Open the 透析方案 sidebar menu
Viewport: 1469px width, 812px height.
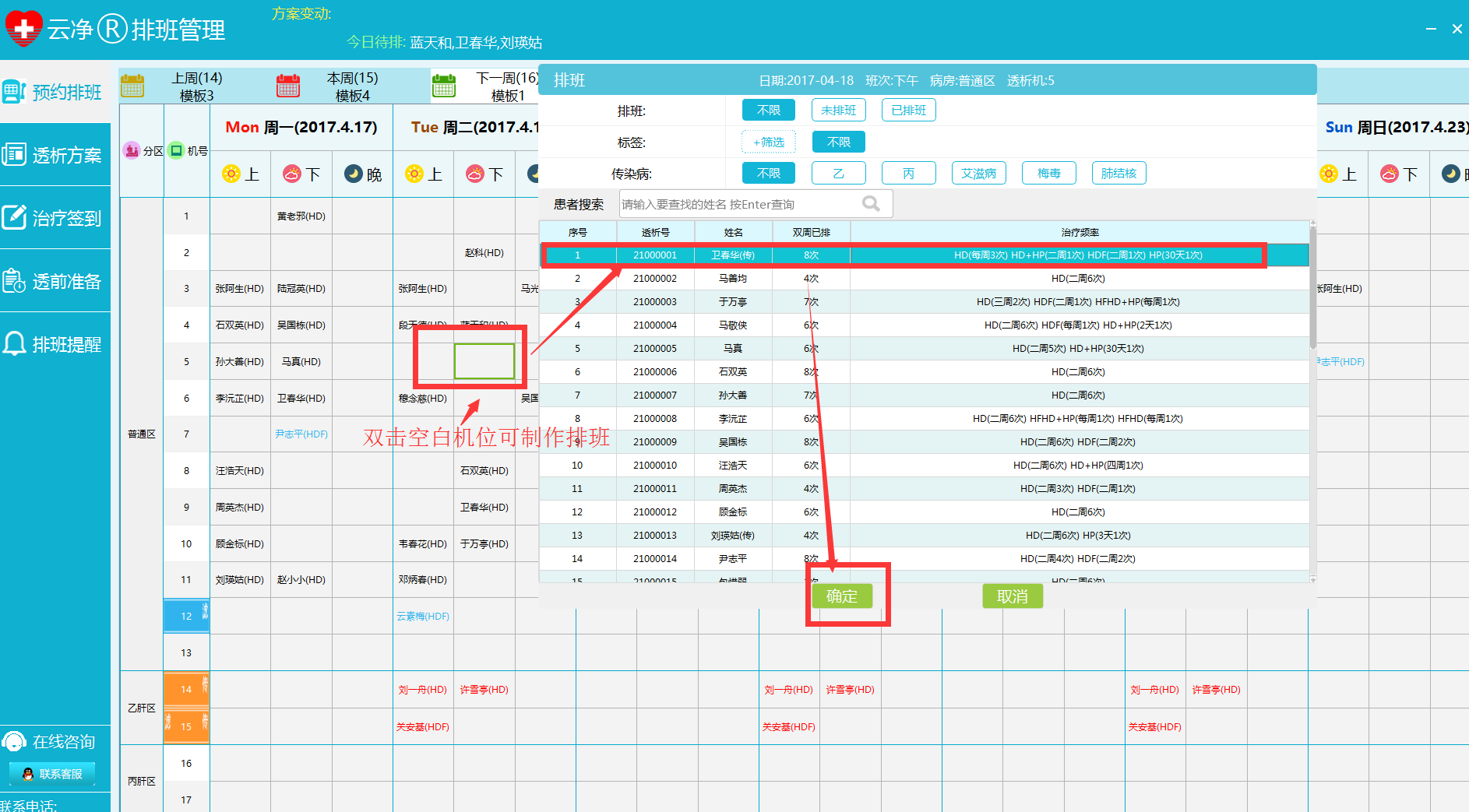tap(55, 155)
